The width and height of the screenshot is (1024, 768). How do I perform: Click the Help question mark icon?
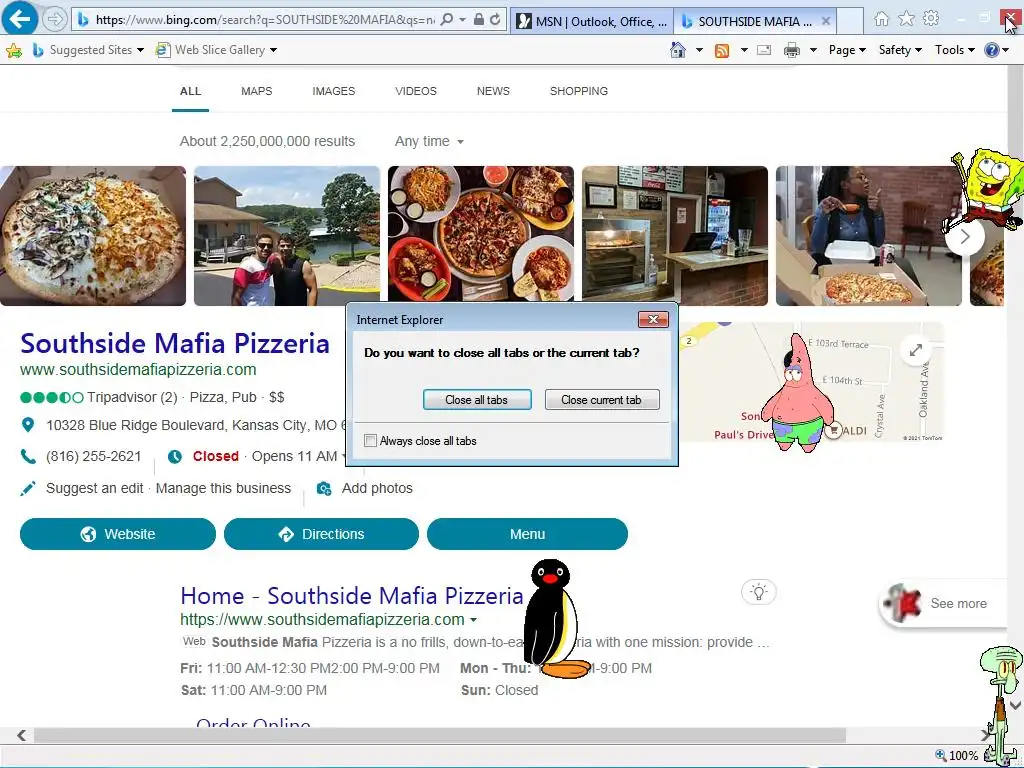click(x=991, y=50)
